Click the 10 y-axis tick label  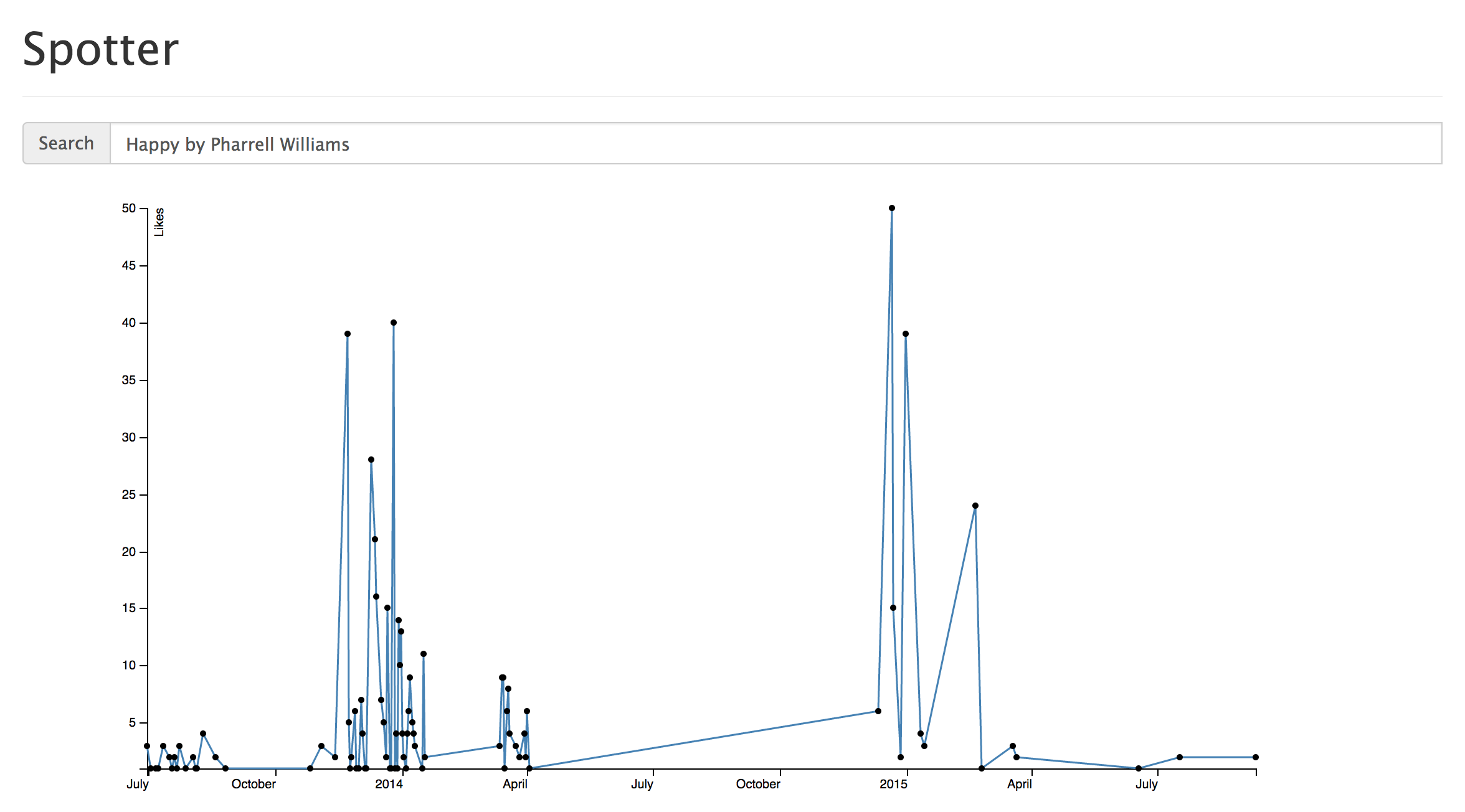coord(129,665)
